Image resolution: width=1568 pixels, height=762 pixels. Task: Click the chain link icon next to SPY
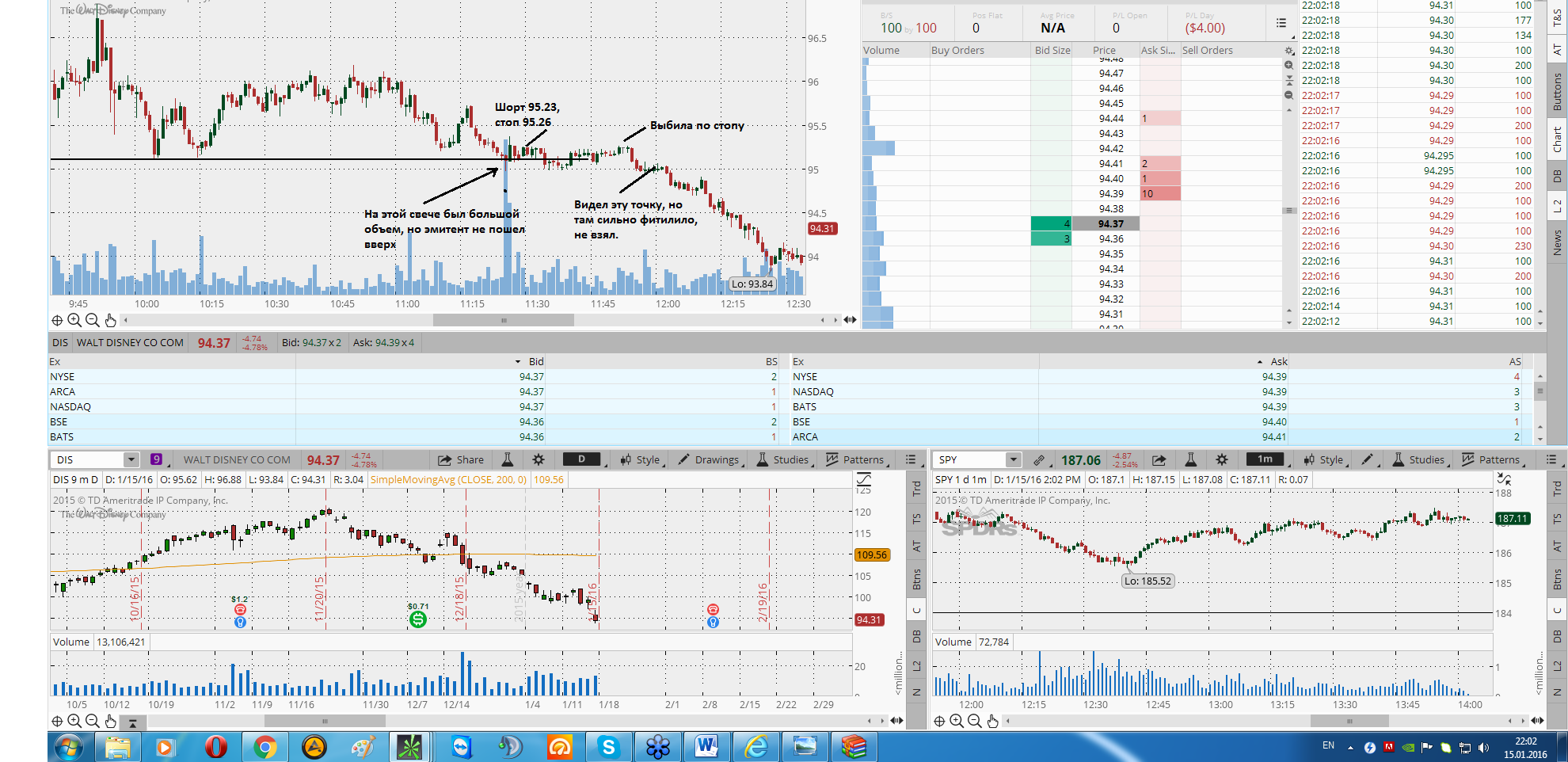point(1039,459)
